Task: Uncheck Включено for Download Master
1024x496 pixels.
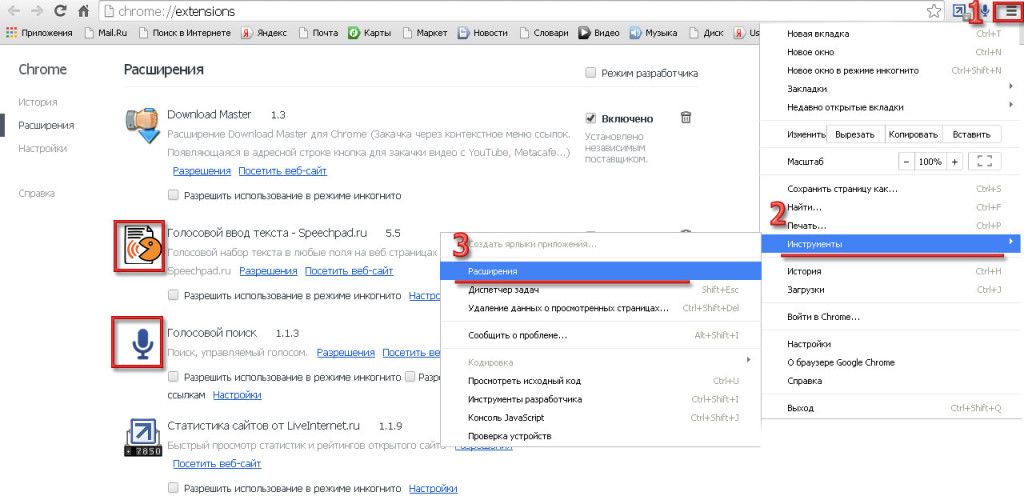Action: [590, 118]
